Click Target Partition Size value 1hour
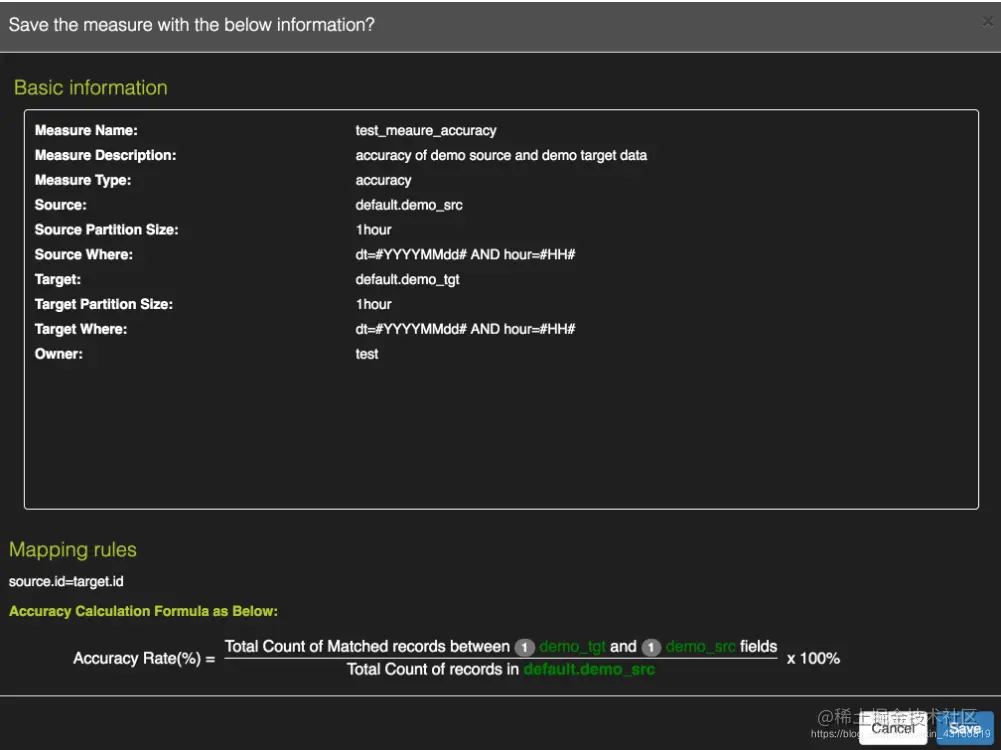This screenshot has width=1001, height=750. [373, 304]
